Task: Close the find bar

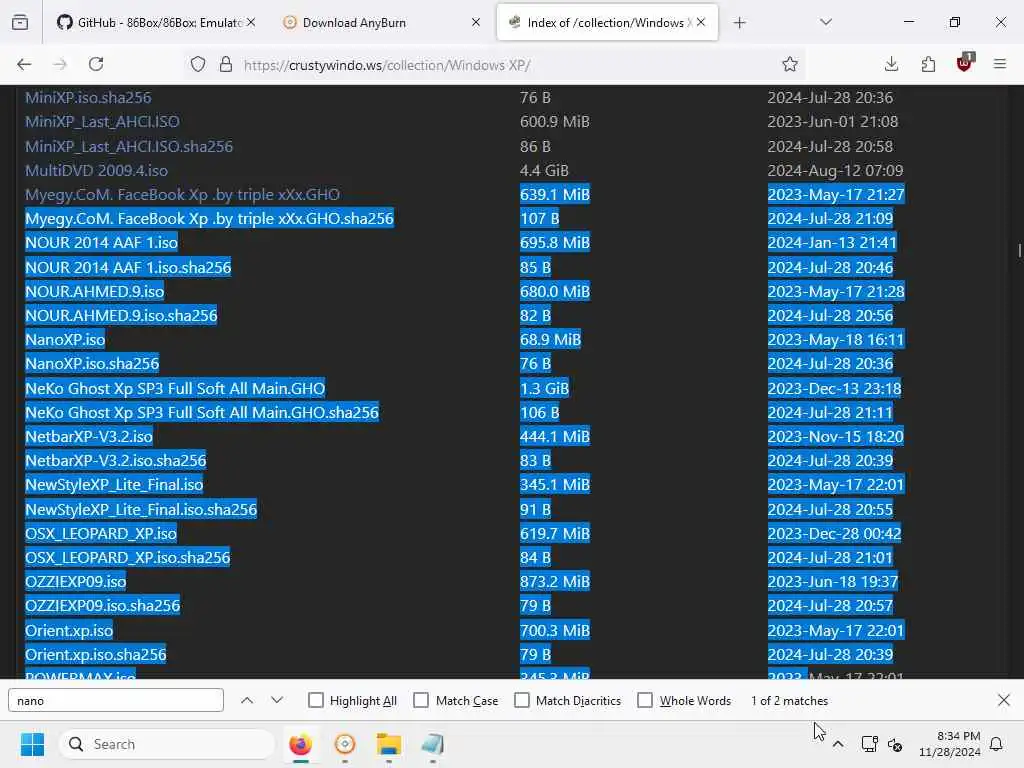Action: (1004, 700)
